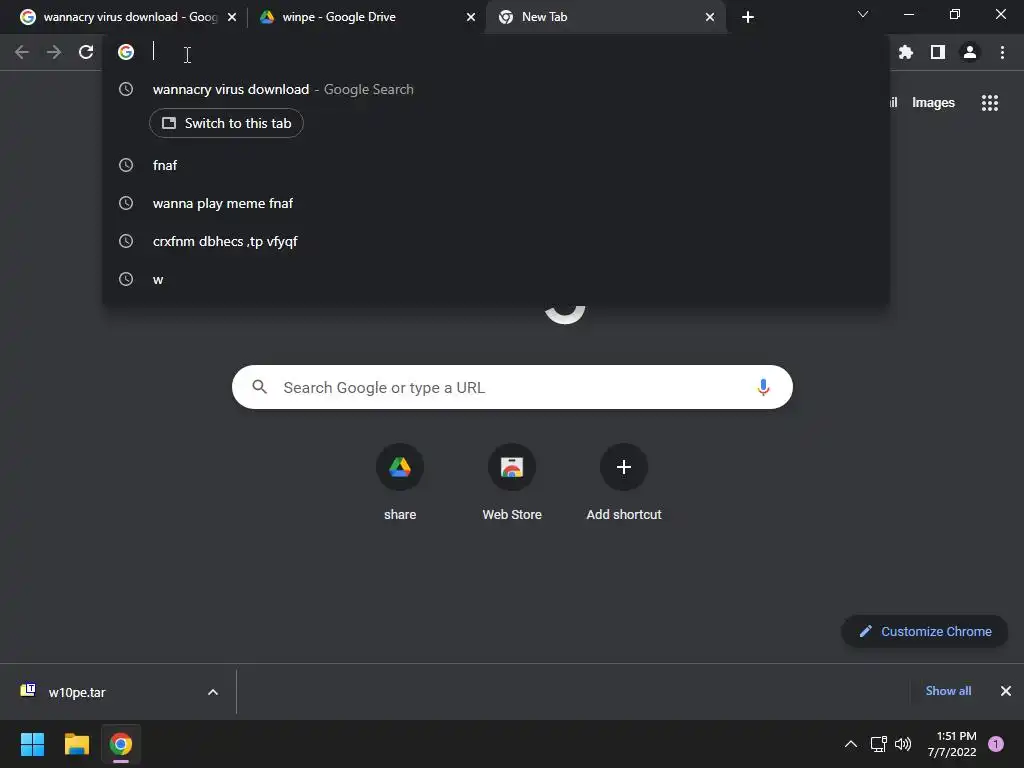Screen dimensions: 1024x768
Task: Select the fnaf history suggestion
Action: coord(496,165)
